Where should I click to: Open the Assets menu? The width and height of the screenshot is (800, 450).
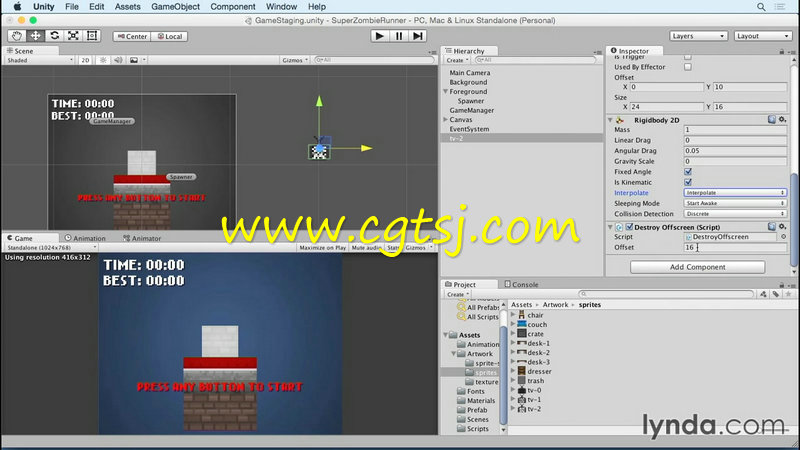[x=128, y=7]
